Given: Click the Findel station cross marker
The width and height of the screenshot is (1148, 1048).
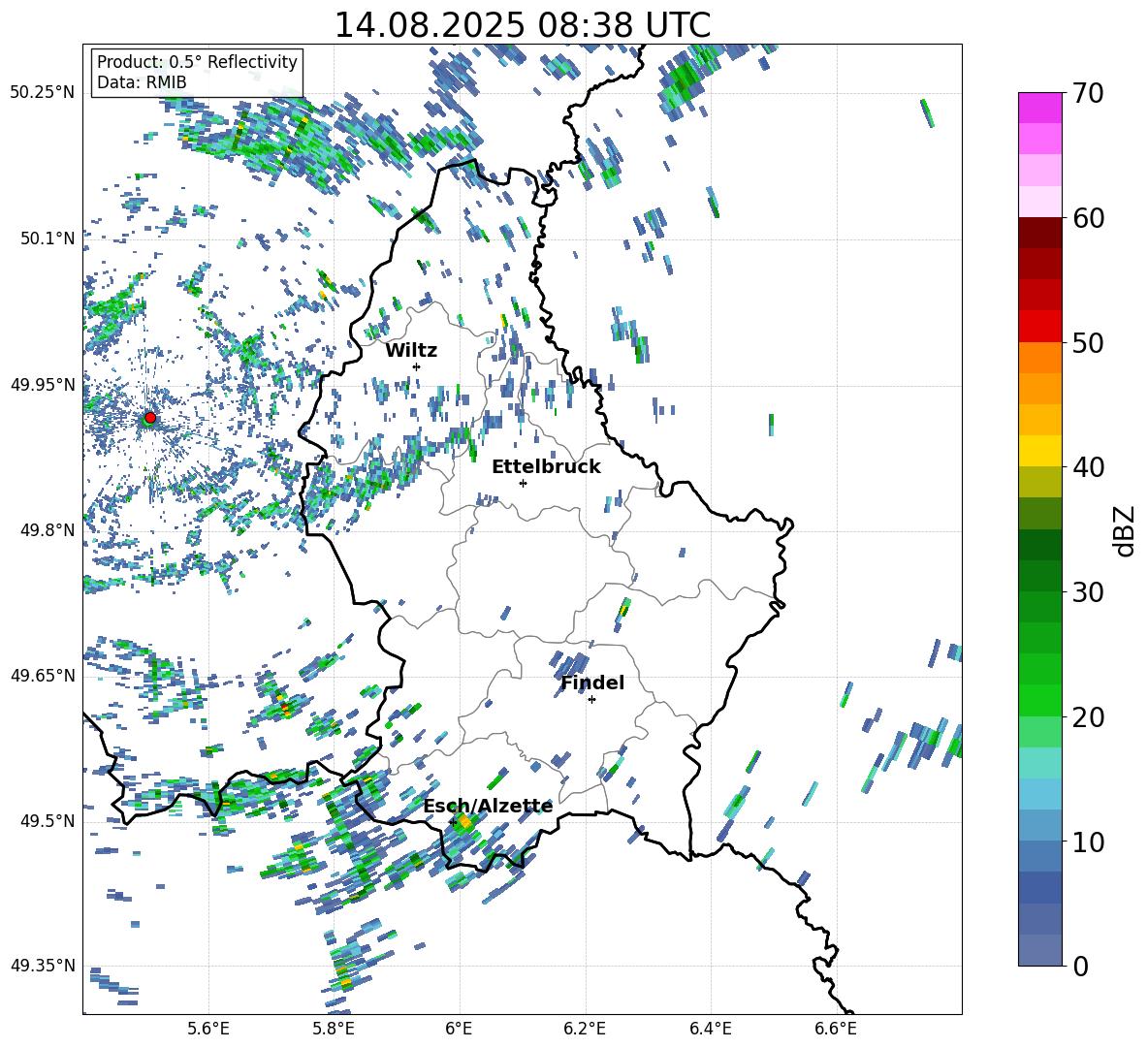Looking at the screenshot, I should point(591,700).
